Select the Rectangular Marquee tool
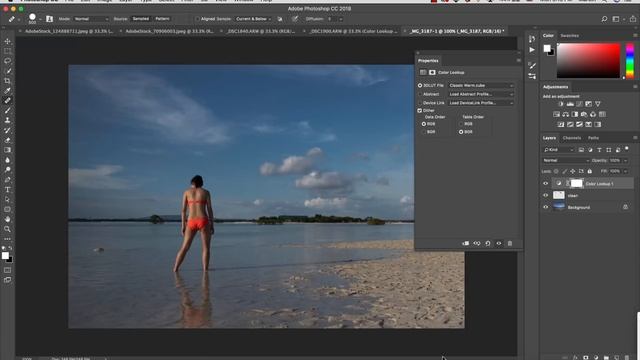Screen dimensions: 640x360 [x=7, y=51]
